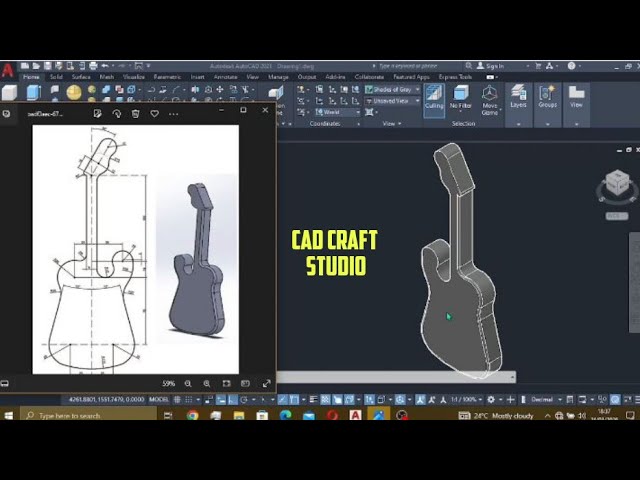Image resolution: width=640 pixels, height=480 pixels.
Task: Click the Open file icon
Action: click(x=36, y=66)
